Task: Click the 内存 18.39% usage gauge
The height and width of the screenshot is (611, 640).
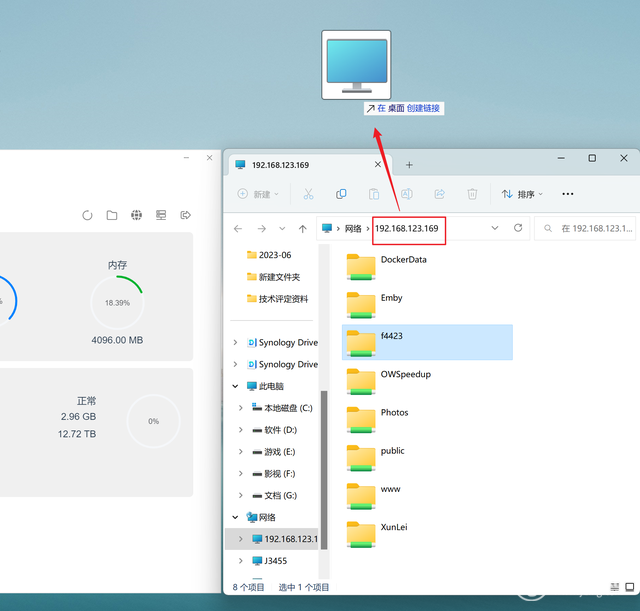Action: [x=117, y=302]
